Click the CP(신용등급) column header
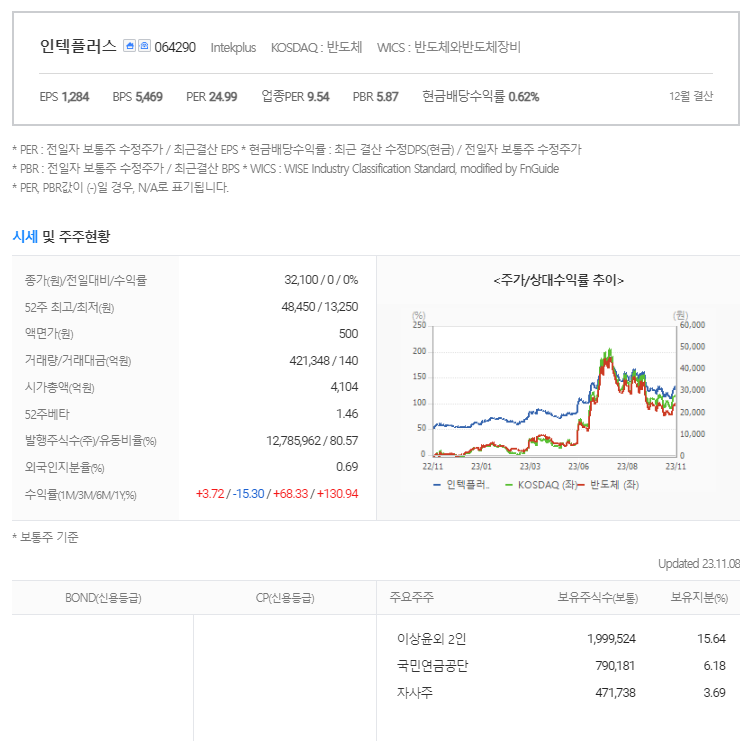 click(x=285, y=598)
